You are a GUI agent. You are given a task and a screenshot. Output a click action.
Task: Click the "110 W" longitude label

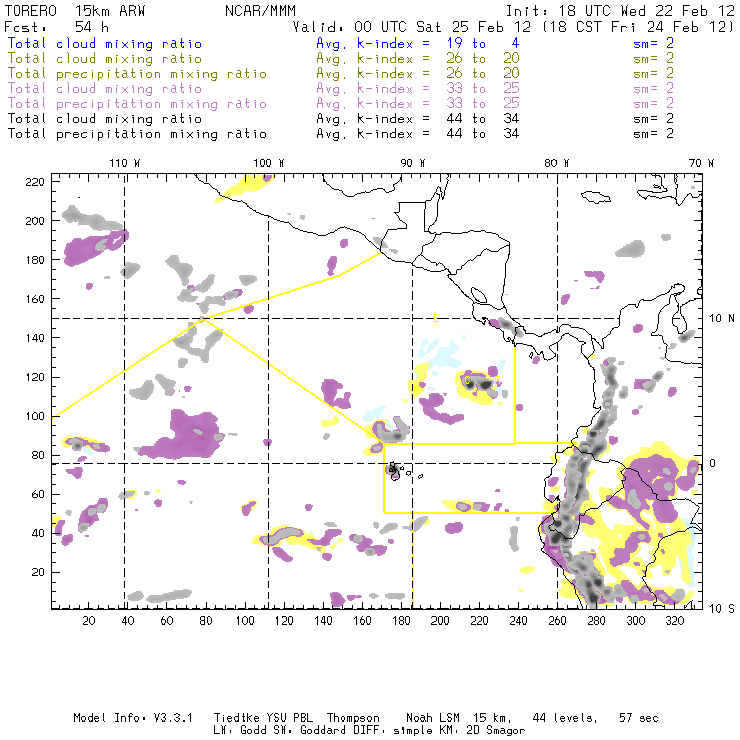125,163
